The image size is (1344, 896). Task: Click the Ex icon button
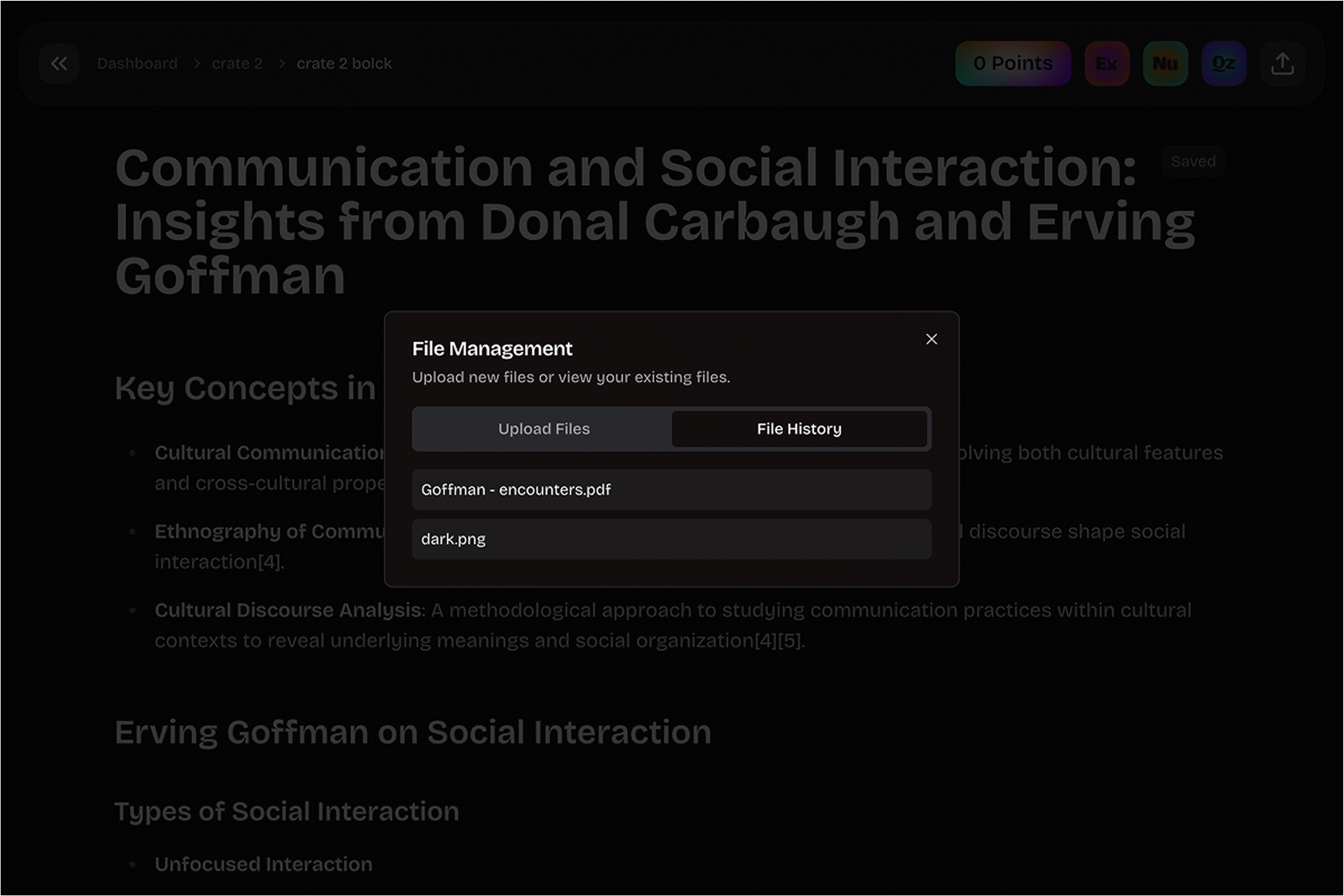(1106, 64)
